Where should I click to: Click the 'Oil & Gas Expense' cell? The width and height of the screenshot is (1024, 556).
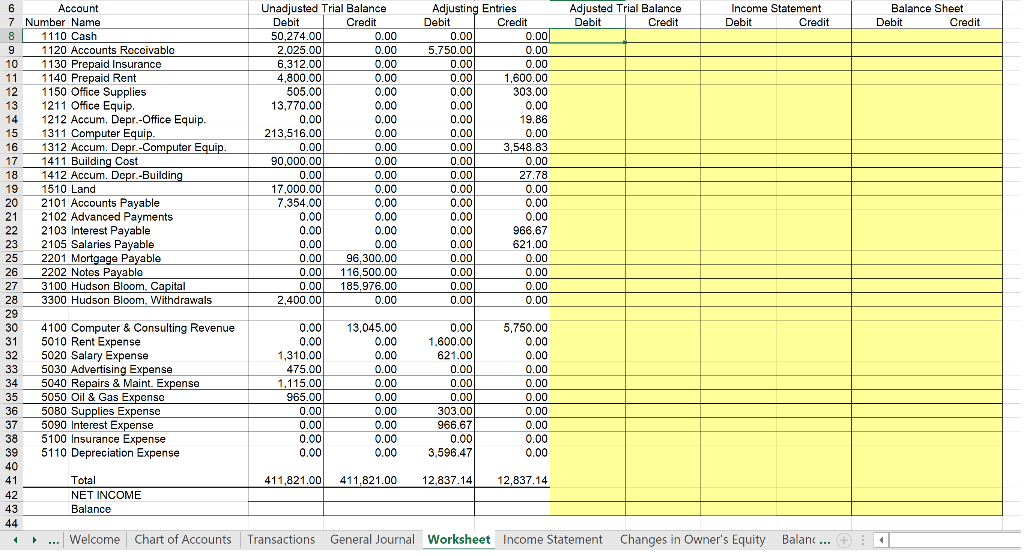tap(118, 397)
